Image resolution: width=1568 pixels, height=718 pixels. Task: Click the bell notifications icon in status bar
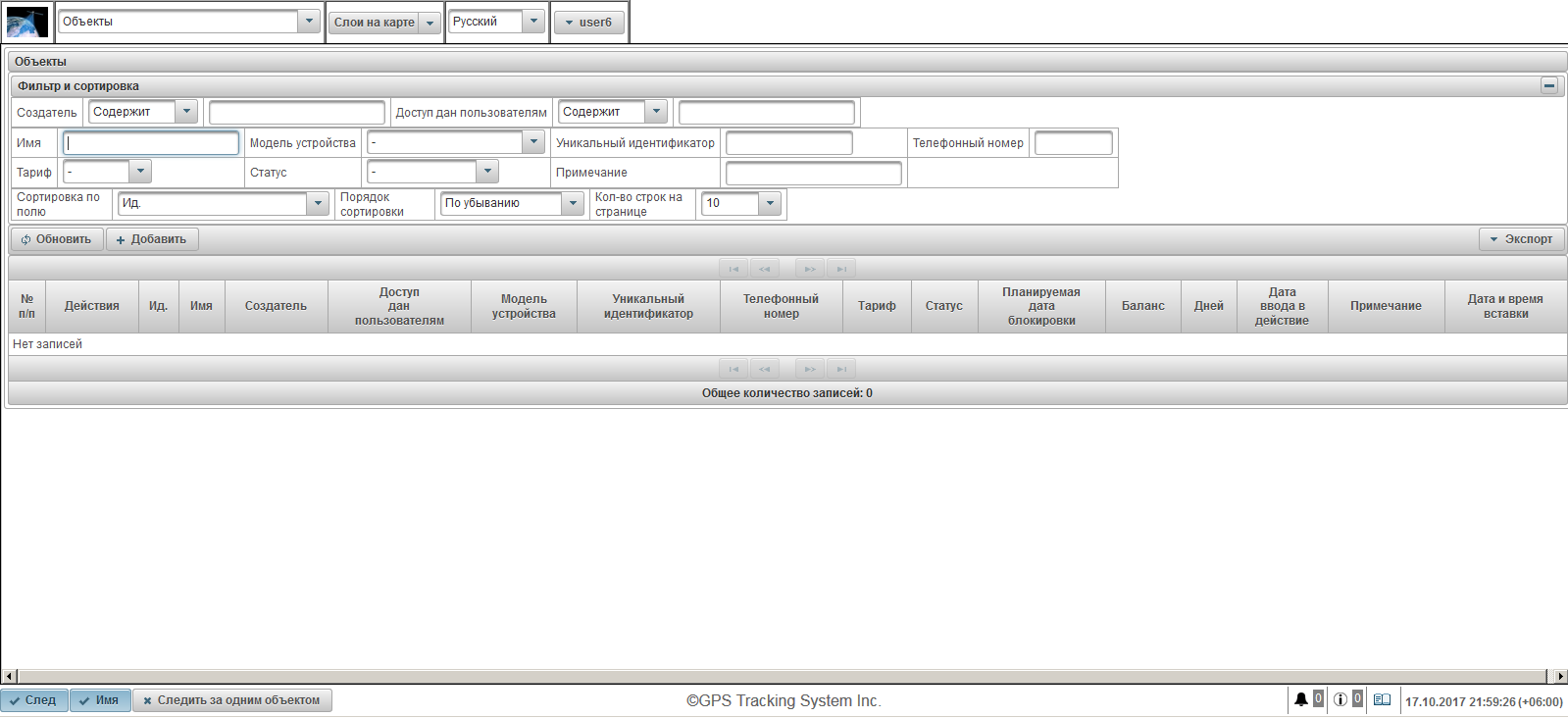tap(1300, 700)
